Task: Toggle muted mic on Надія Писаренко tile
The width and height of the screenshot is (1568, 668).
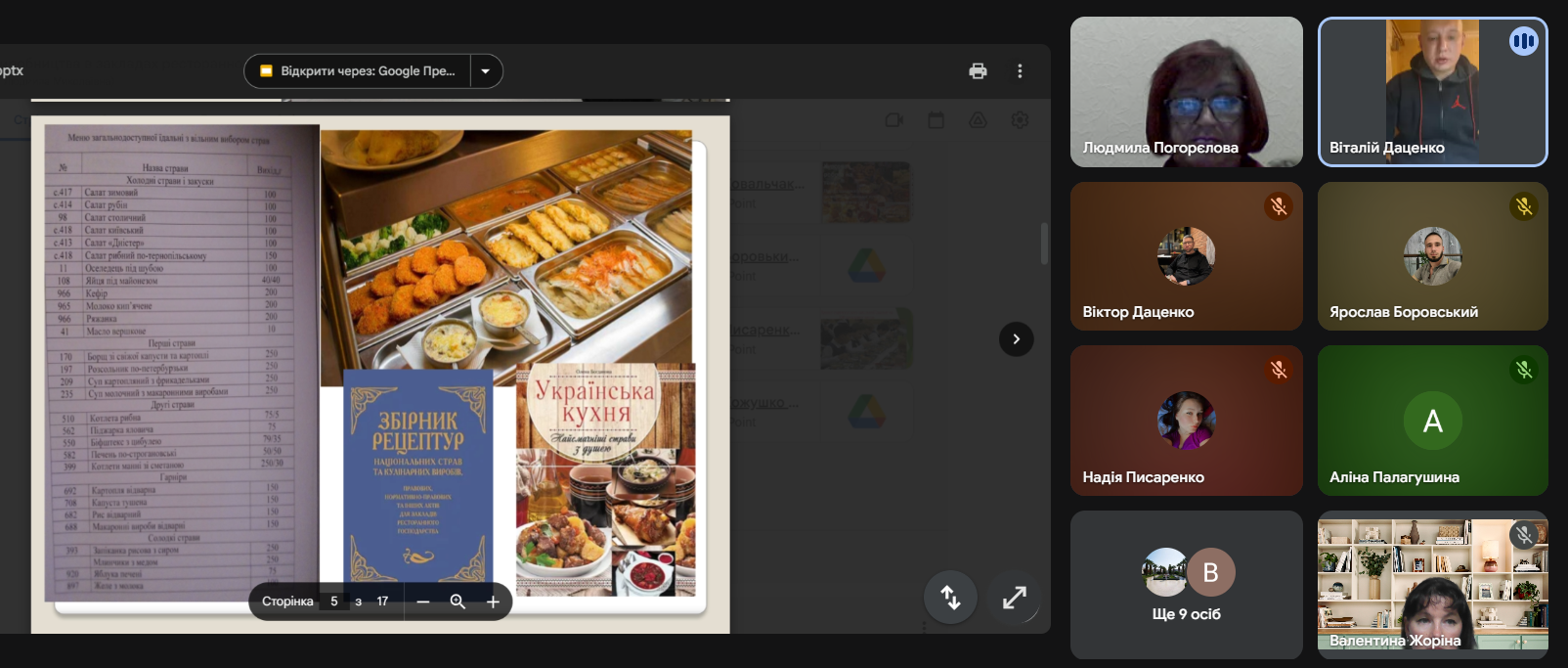Action: coord(1278,370)
